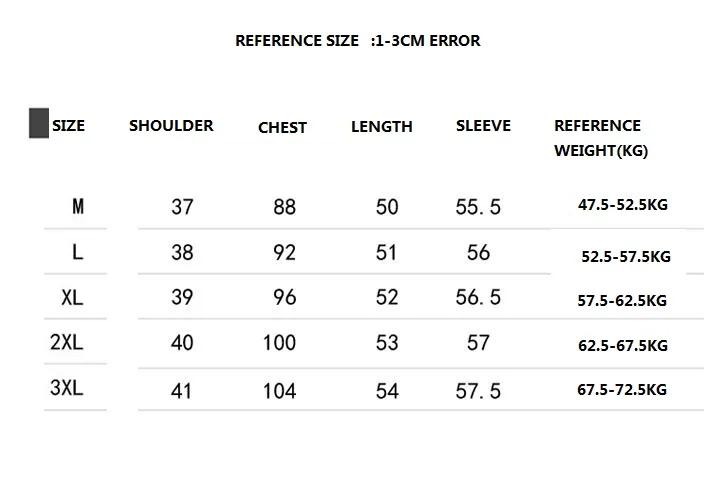Click the dark gray square beside SIZE
This screenshot has width=718, height=478.
pyautogui.click(x=39, y=123)
